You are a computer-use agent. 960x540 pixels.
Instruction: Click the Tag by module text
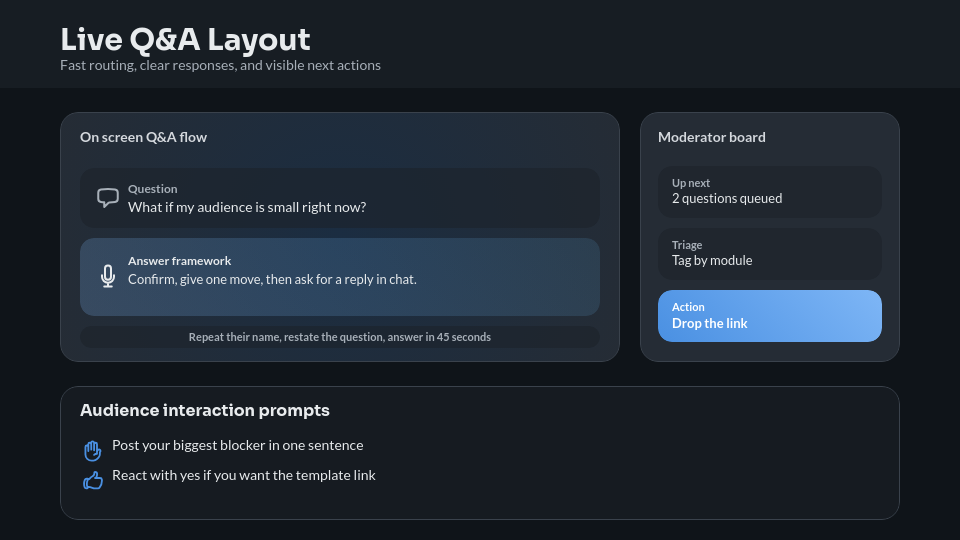point(712,260)
